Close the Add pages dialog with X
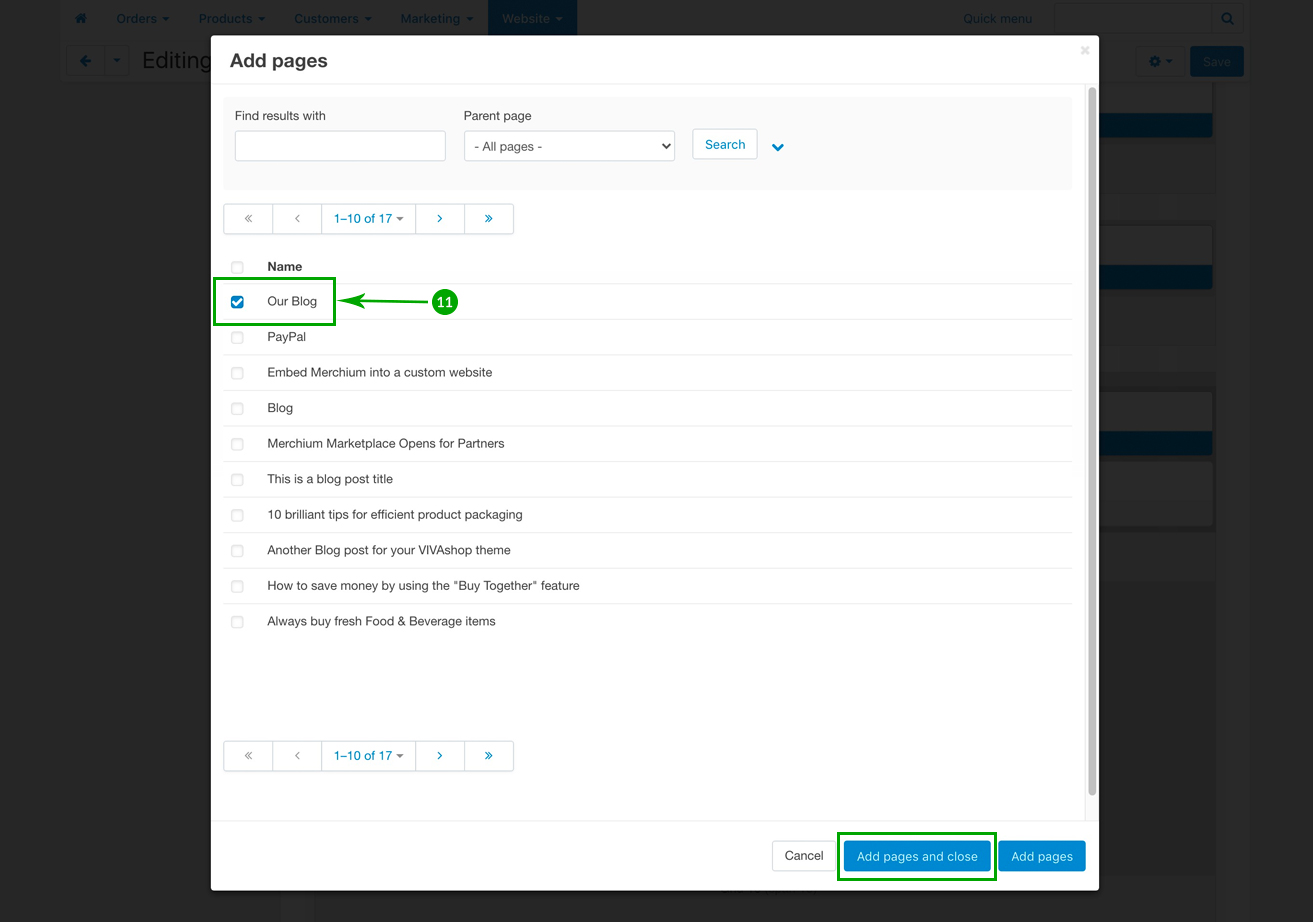The width and height of the screenshot is (1313, 922). (x=1085, y=50)
